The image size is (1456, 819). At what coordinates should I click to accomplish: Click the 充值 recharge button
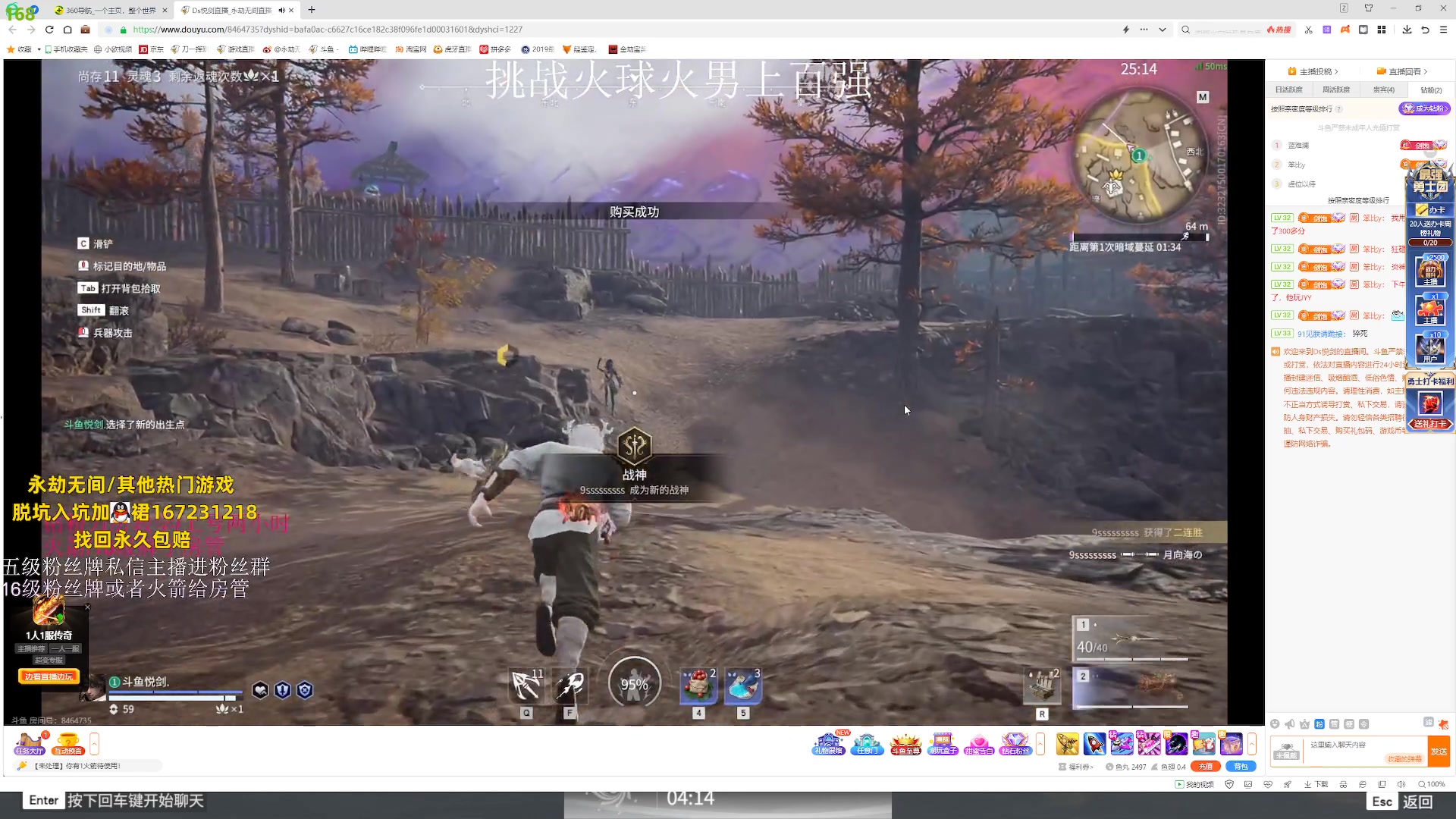pyautogui.click(x=1205, y=767)
